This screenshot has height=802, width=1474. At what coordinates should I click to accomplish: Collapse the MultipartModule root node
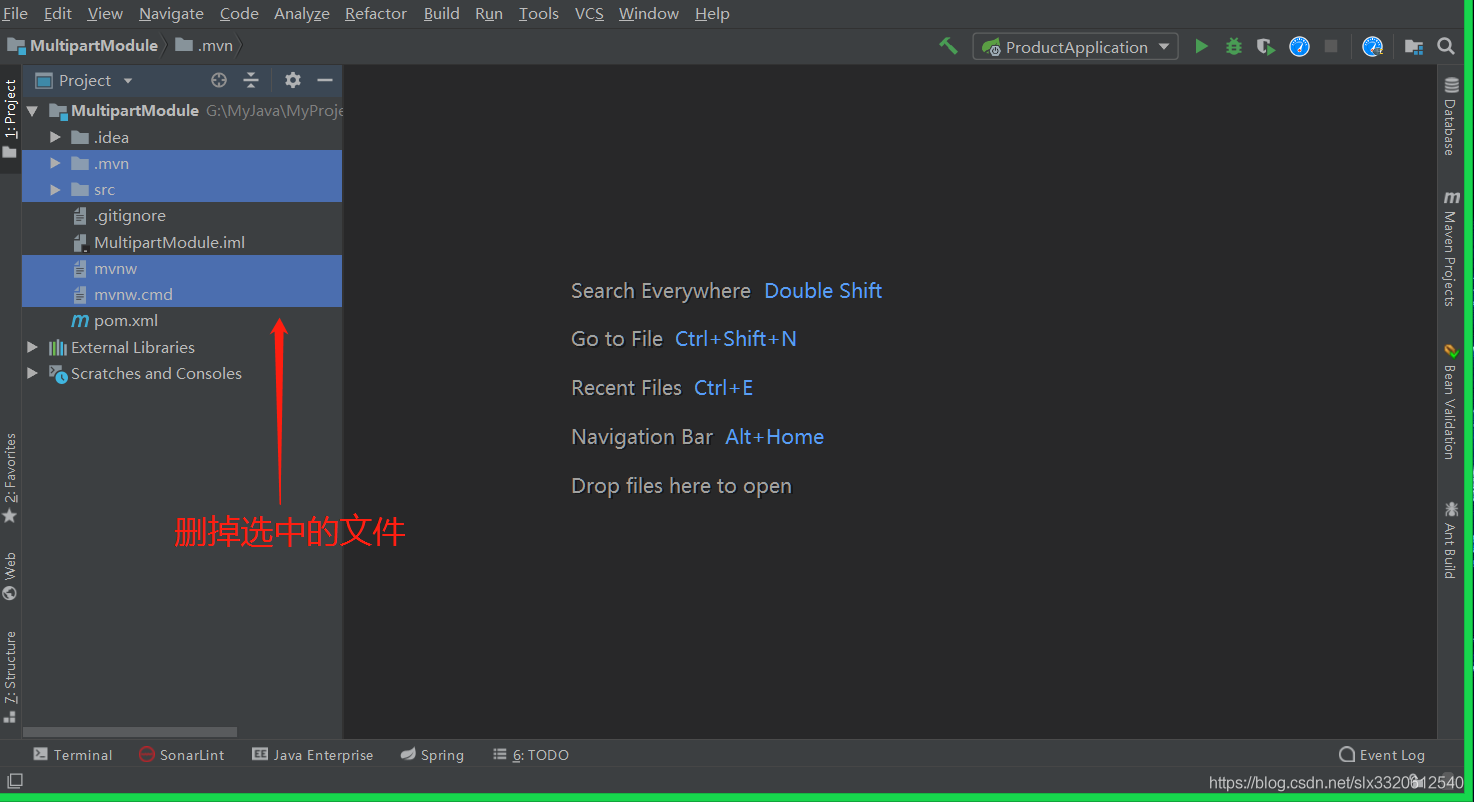[x=32, y=111]
